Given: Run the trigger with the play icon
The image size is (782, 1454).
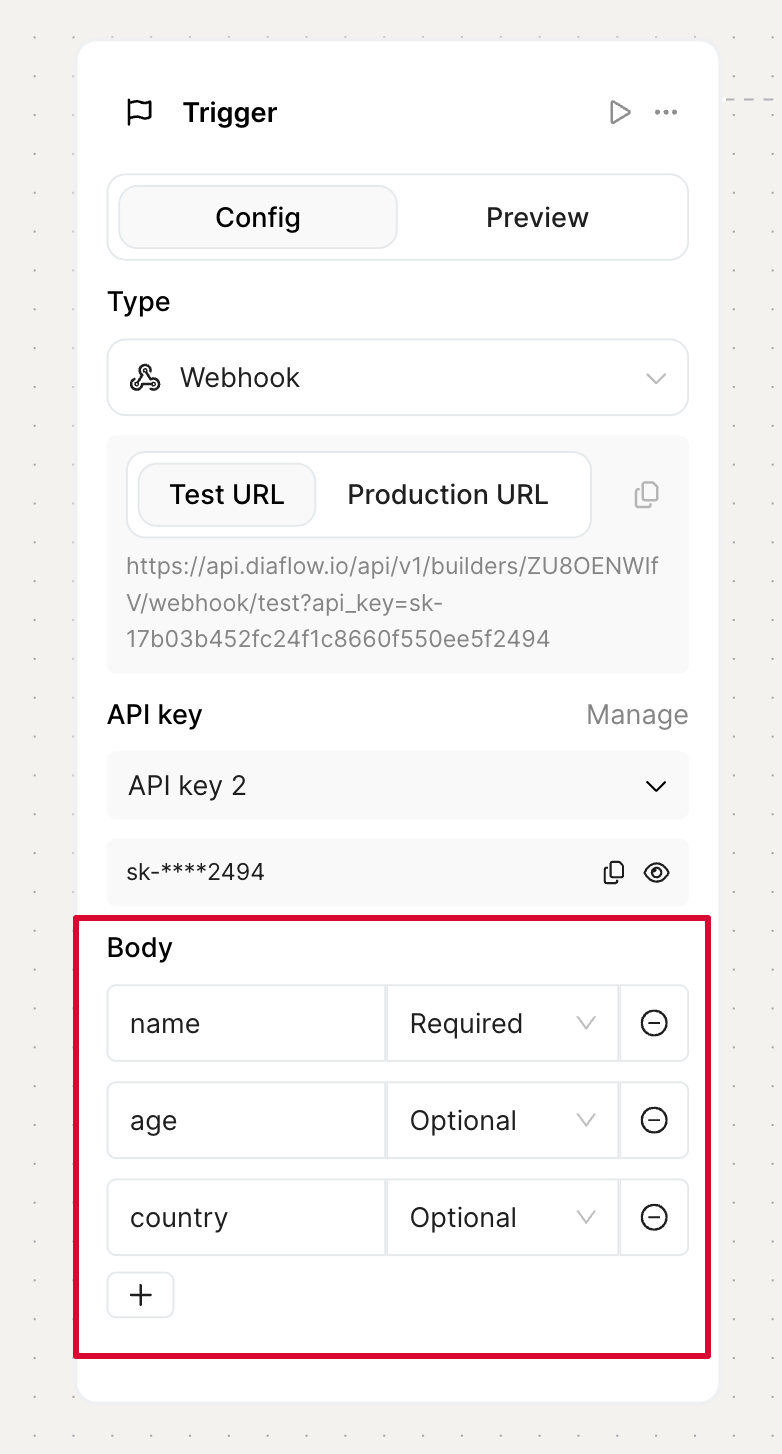Looking at the screenshot, I should pos(620,112).
